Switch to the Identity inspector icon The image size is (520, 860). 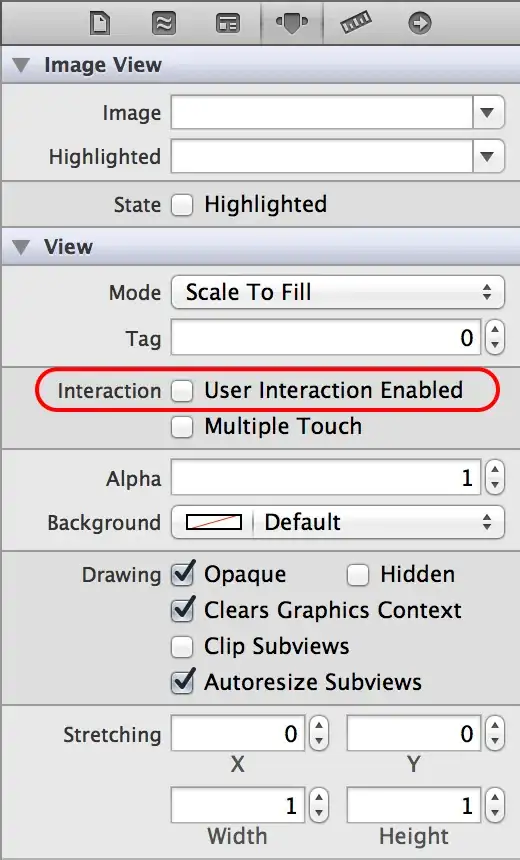point(228,24)
